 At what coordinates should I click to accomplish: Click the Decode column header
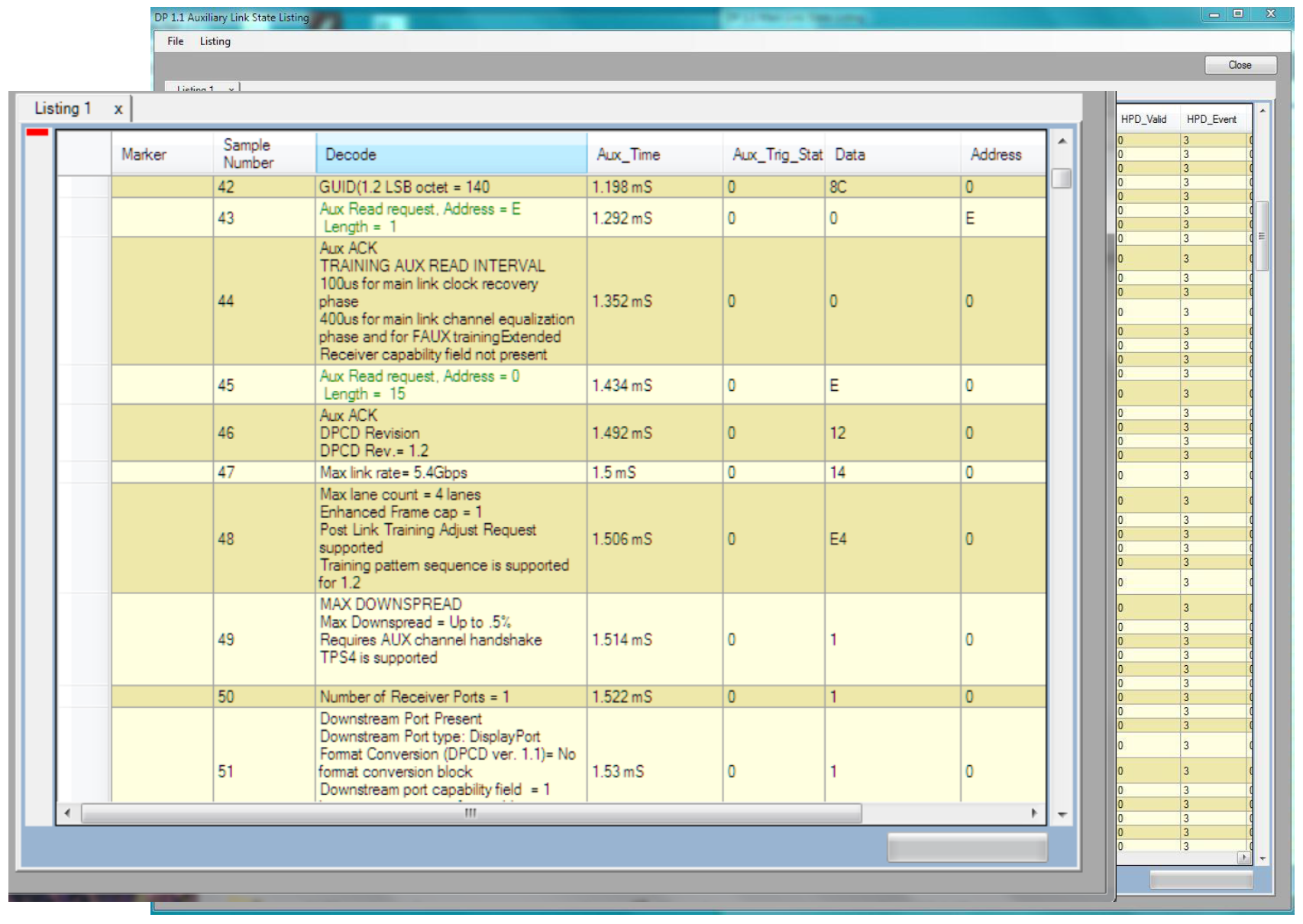coord(451,154)
